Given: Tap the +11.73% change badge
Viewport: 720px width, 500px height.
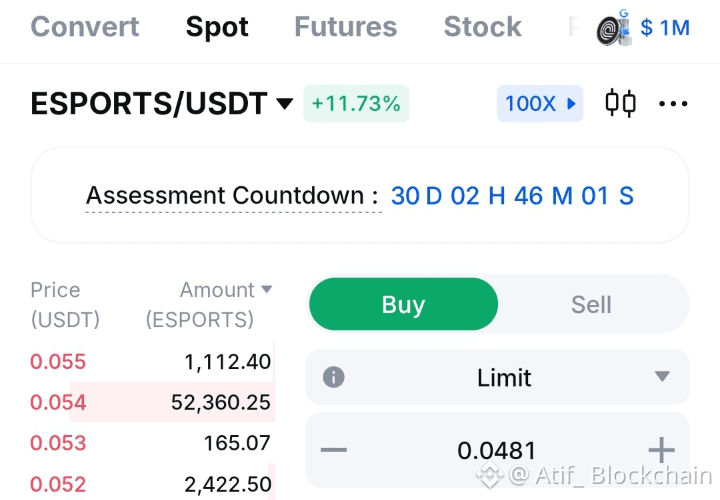Looking at the screenshot, I should point(356,103).
